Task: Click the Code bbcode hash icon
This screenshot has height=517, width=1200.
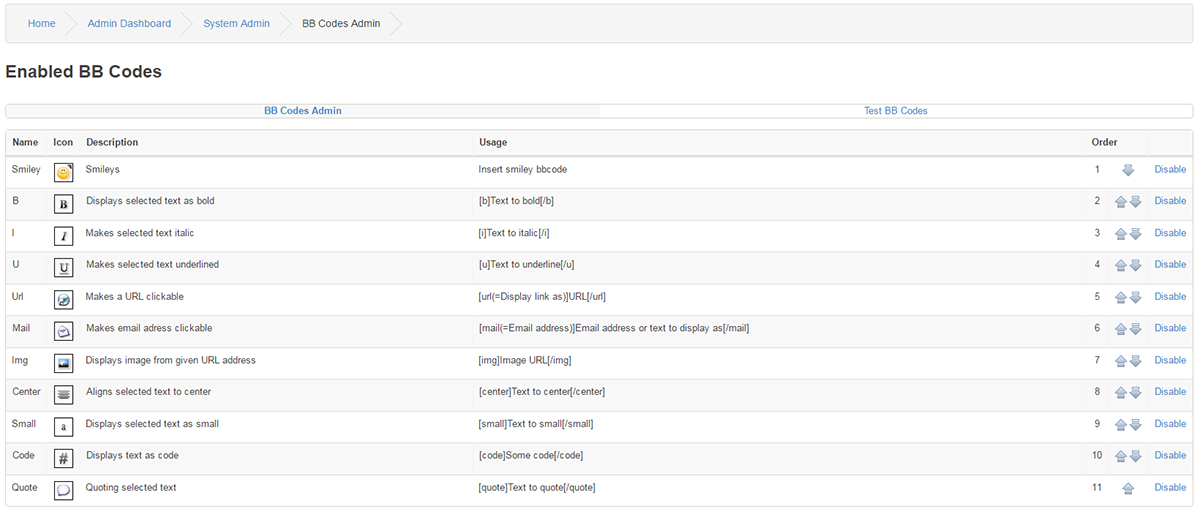Action: pos(63,459)
